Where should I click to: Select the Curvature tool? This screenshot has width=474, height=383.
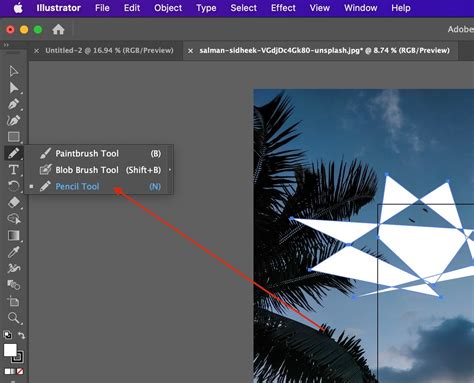pyautogui.click(x=14, y=120)
